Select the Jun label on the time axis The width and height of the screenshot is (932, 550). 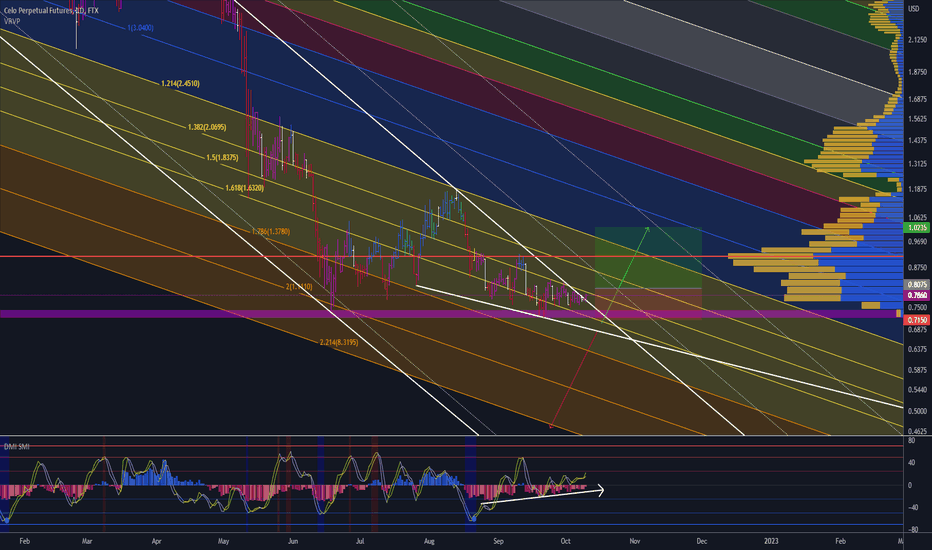point(292,541)
